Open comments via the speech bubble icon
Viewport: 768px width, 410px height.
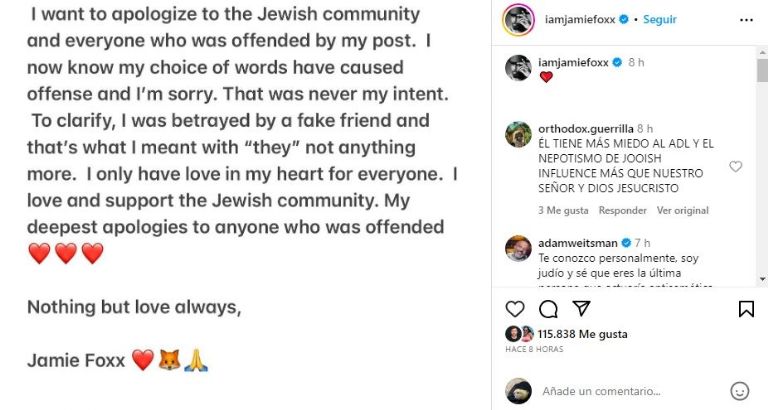548,309
